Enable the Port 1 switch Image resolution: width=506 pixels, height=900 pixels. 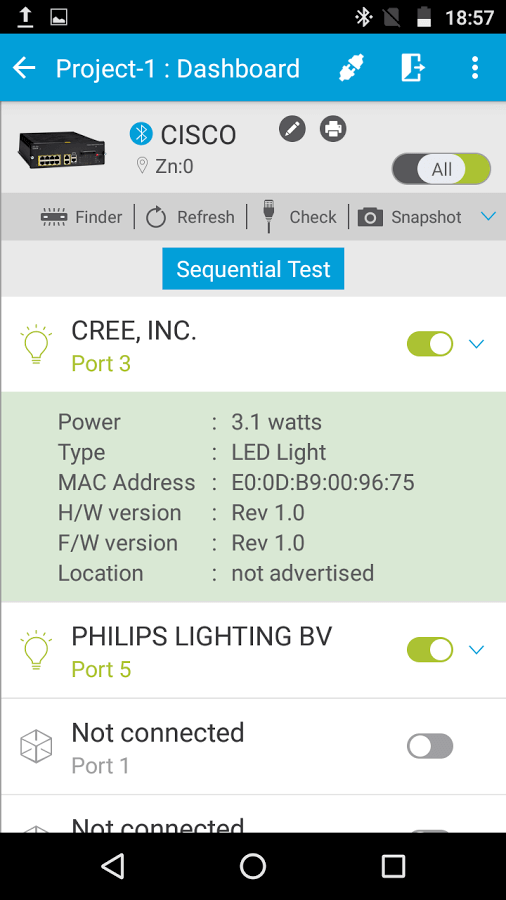(x=430, y=746)
